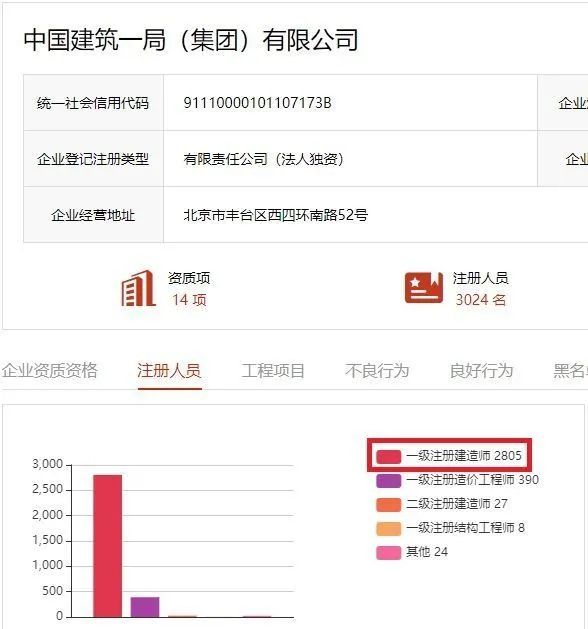Click address 北京市丰台区西四环南路52号

[276, 215]
